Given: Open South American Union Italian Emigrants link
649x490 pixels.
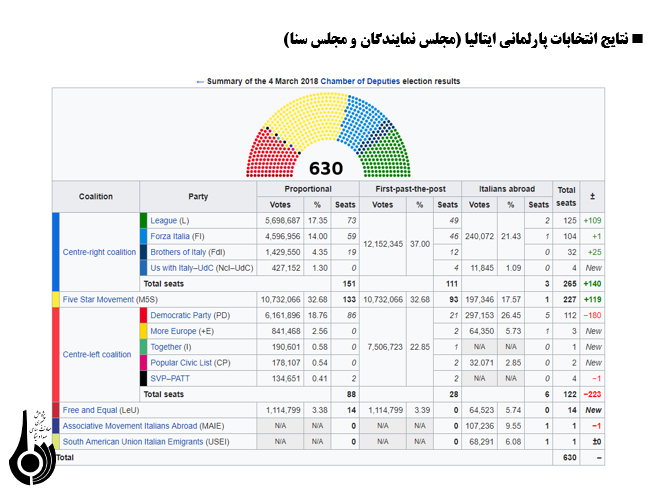Looking at the screenshot, I should [133, 442].
